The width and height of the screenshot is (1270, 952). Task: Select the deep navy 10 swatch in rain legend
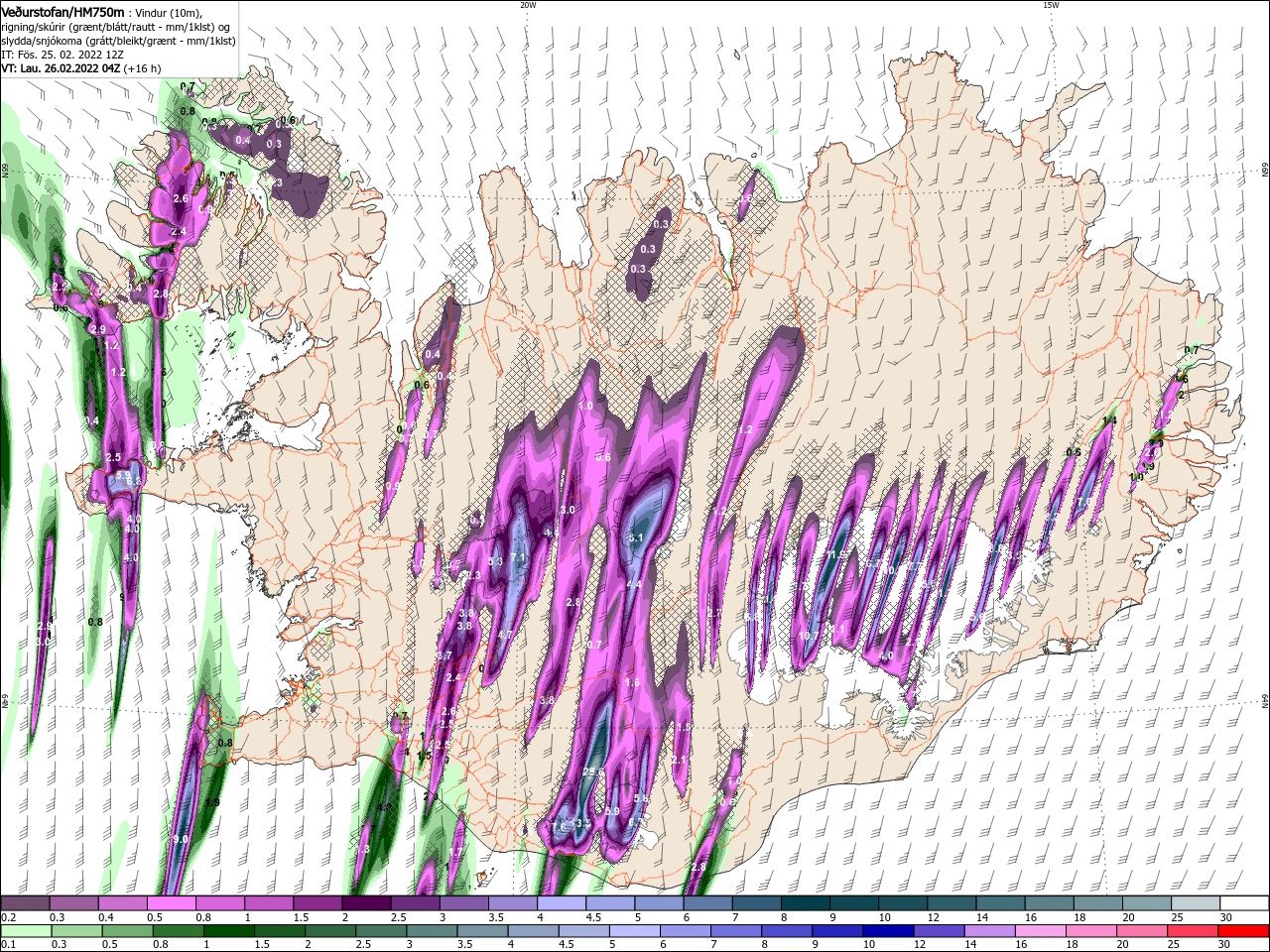(x=889, y=932)
